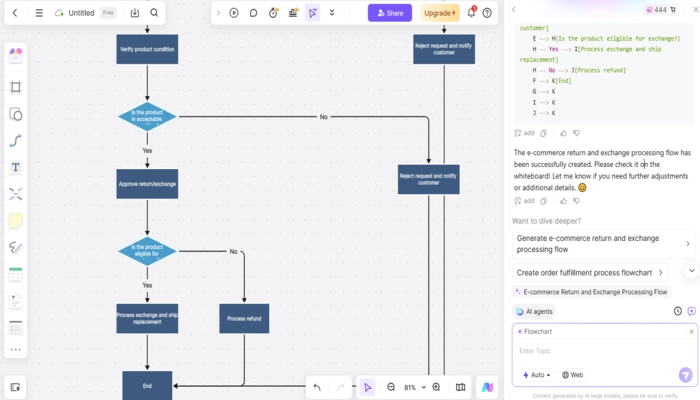The height and width of the screenshot is (400, 700).
Task: Open the timer tool
Action: click(273, 13)
